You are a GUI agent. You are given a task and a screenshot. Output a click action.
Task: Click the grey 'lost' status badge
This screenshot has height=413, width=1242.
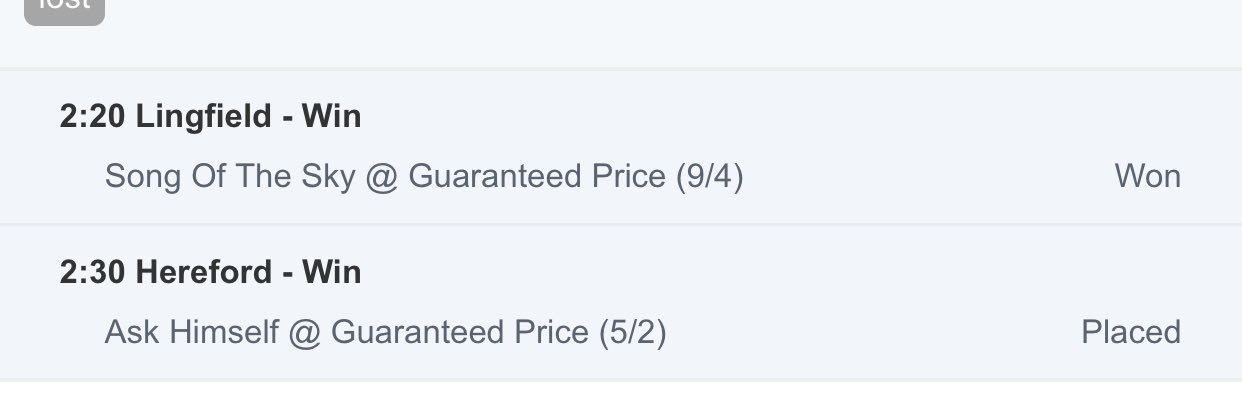coord(64,10)
